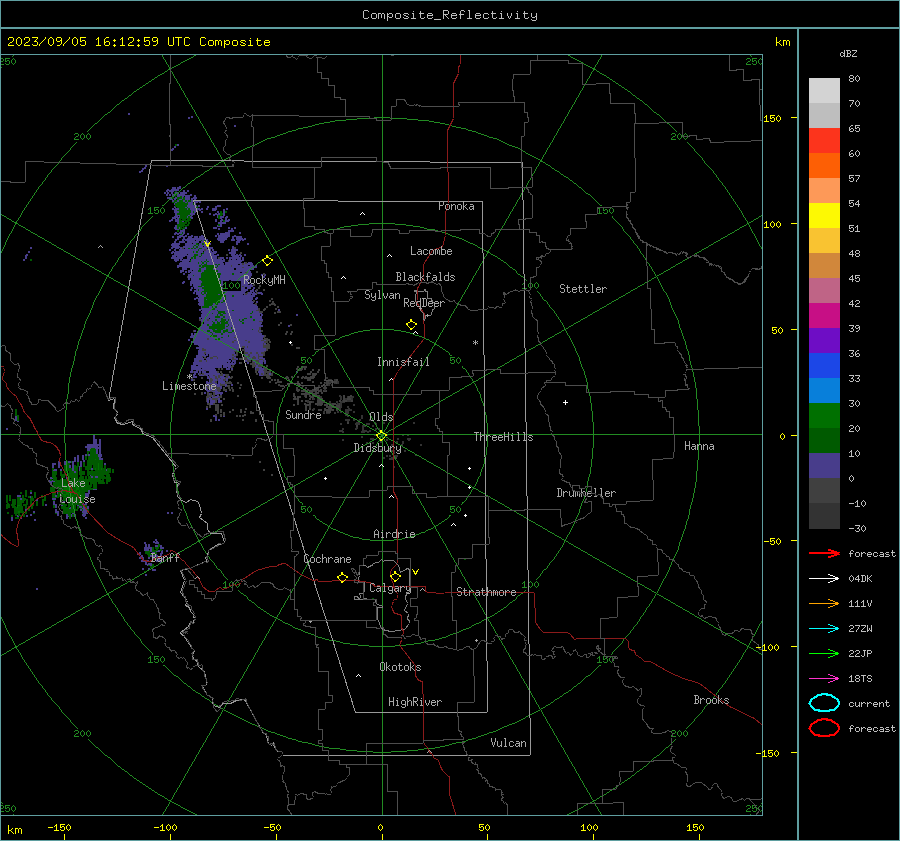Viewport: 900px width, 841px height.
Task: Click the Strathmore town label
Action: 486,592
